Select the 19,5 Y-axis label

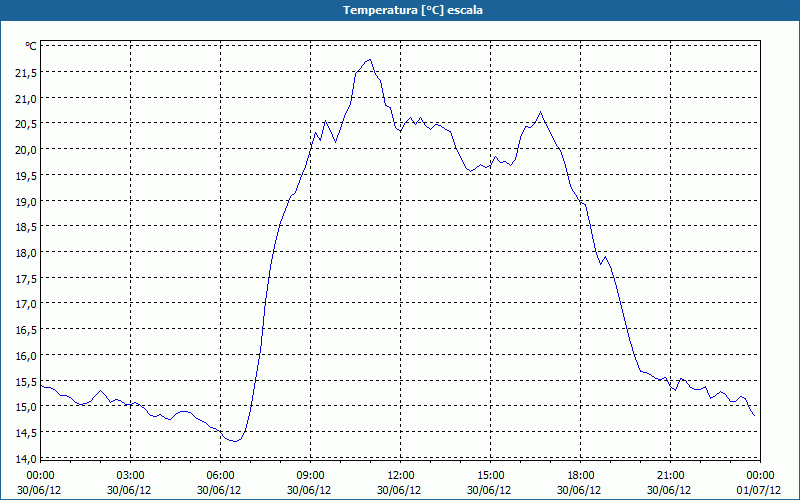(26, 176)
